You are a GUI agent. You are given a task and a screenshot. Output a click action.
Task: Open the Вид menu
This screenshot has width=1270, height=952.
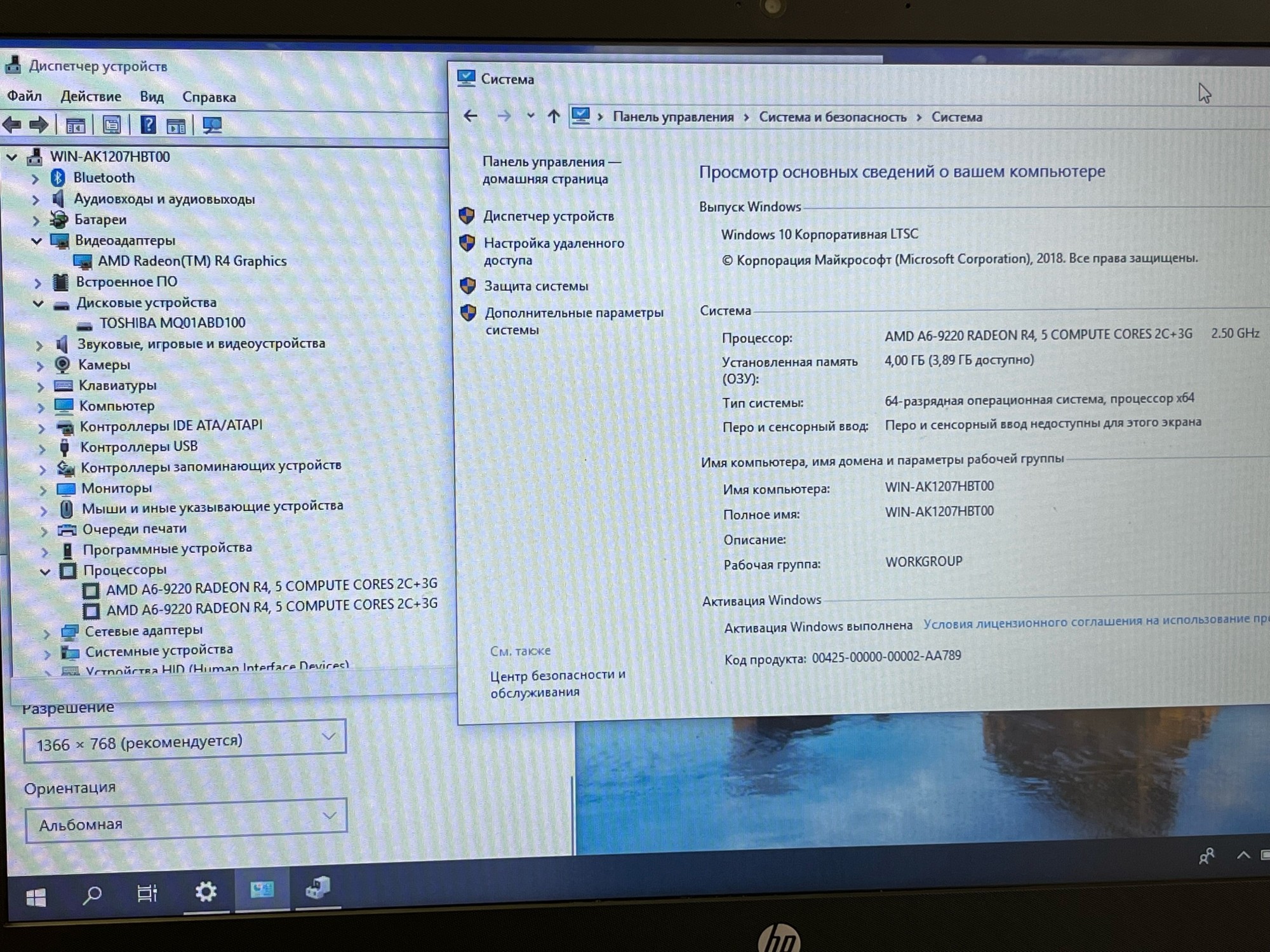point(152,96)
